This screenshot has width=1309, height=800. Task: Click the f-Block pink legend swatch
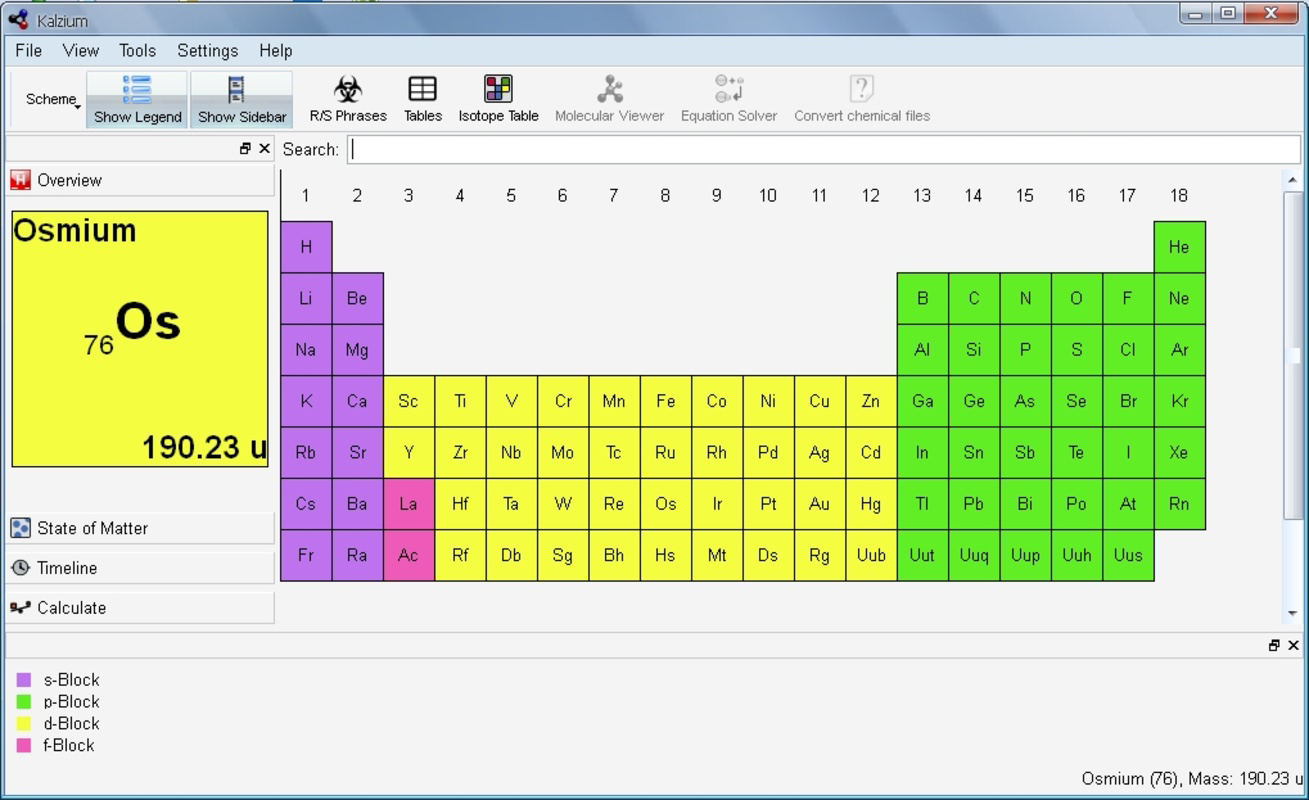(24, 746)
